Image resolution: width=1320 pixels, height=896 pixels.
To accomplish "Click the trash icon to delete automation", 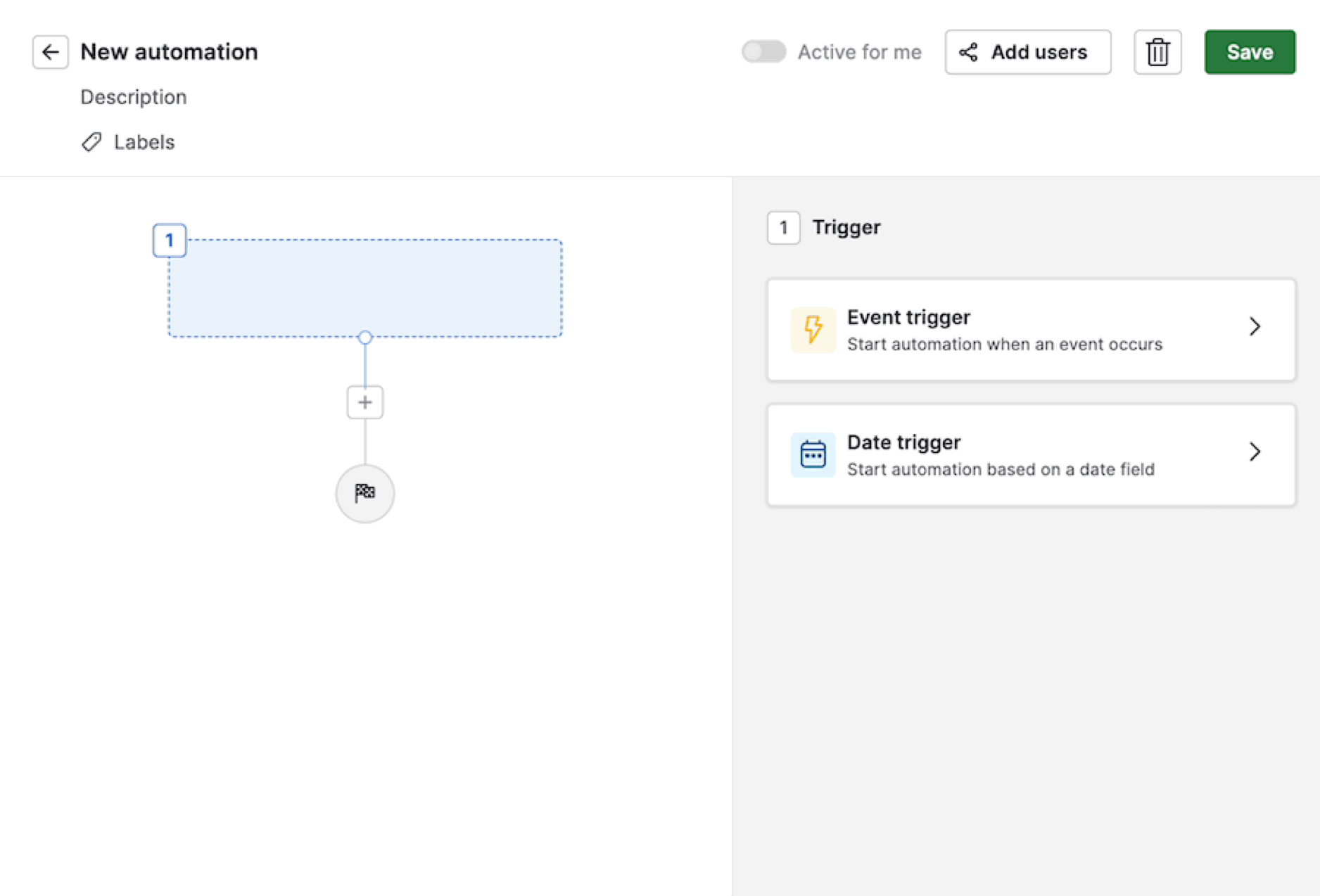I will pos(1157,51).
